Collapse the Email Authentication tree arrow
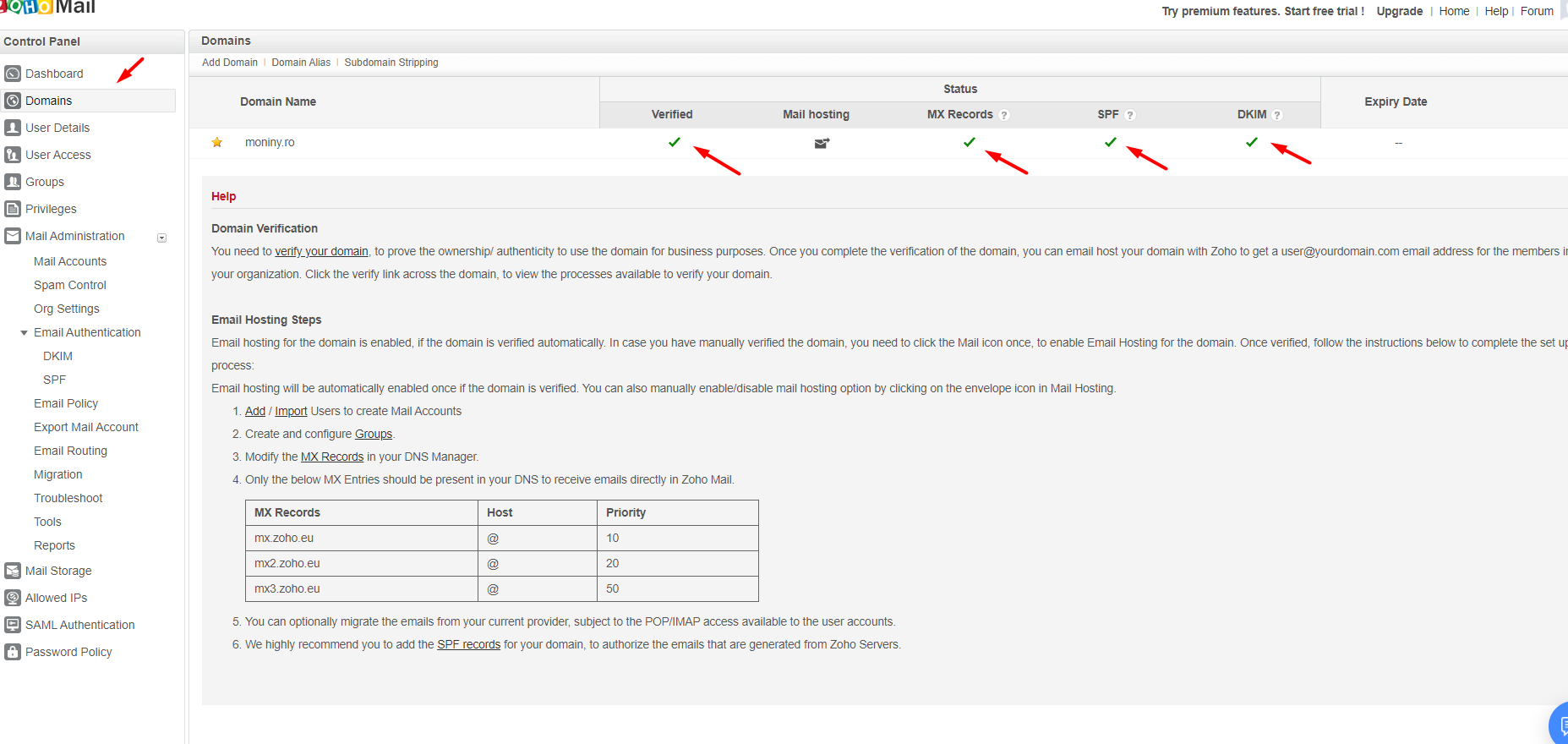1568x744 pixels. (x=25, y=333)
